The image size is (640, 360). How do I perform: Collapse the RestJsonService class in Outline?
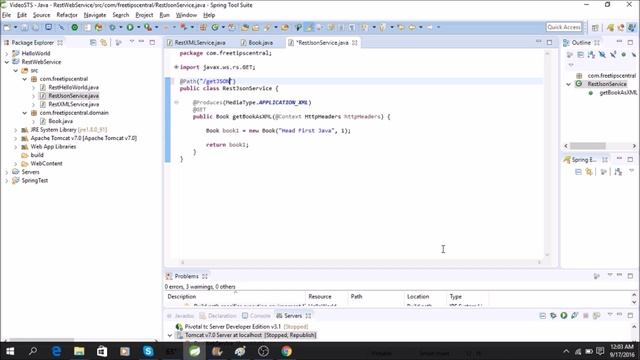pos(569,84)
